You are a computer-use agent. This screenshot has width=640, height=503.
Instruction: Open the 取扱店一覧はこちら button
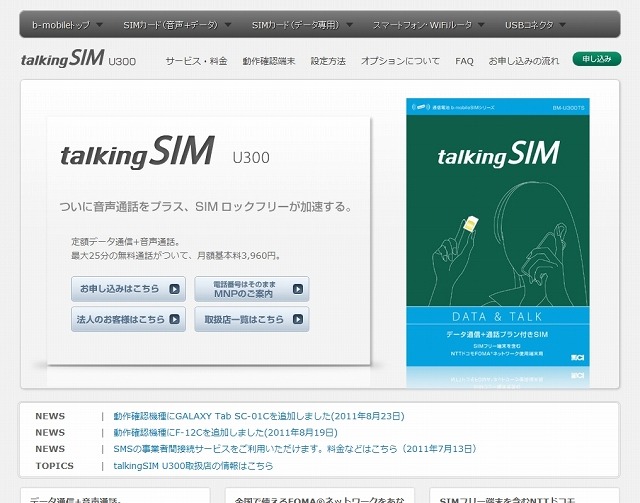coord(251,319)
